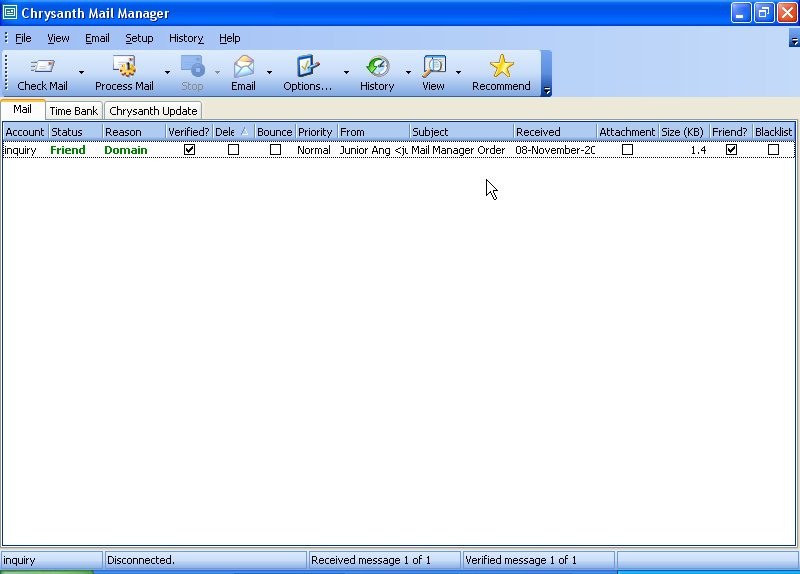Enable the Blacklist checkbox for Junior Ang
The image size is (800, 574).
click(x=773, y=150)
